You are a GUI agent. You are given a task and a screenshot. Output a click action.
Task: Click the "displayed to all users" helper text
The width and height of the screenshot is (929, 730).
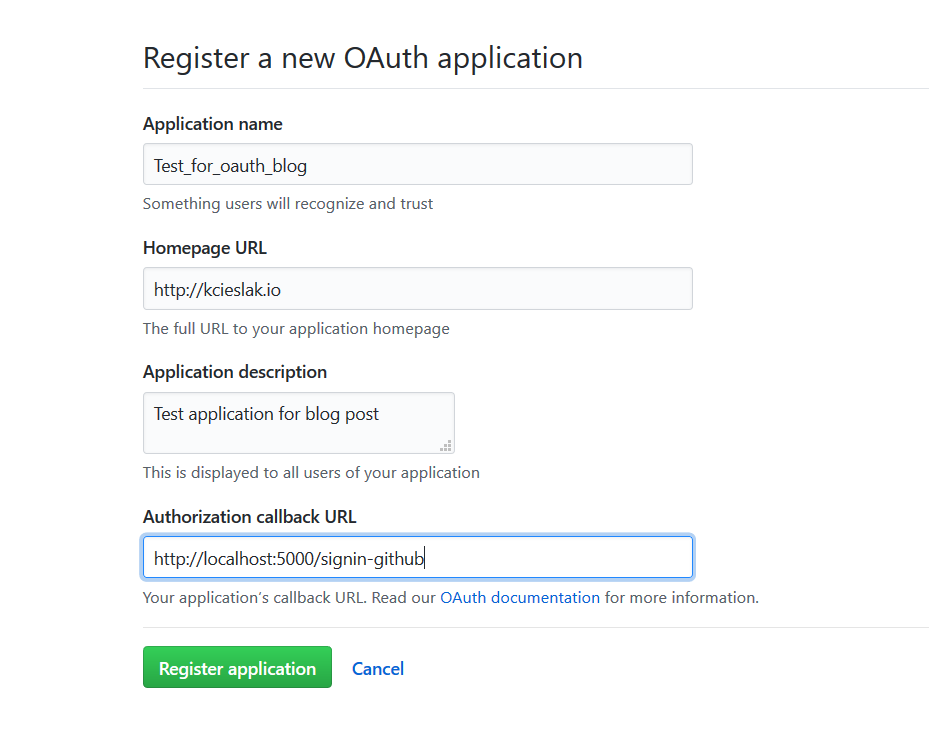click(311, 473)
